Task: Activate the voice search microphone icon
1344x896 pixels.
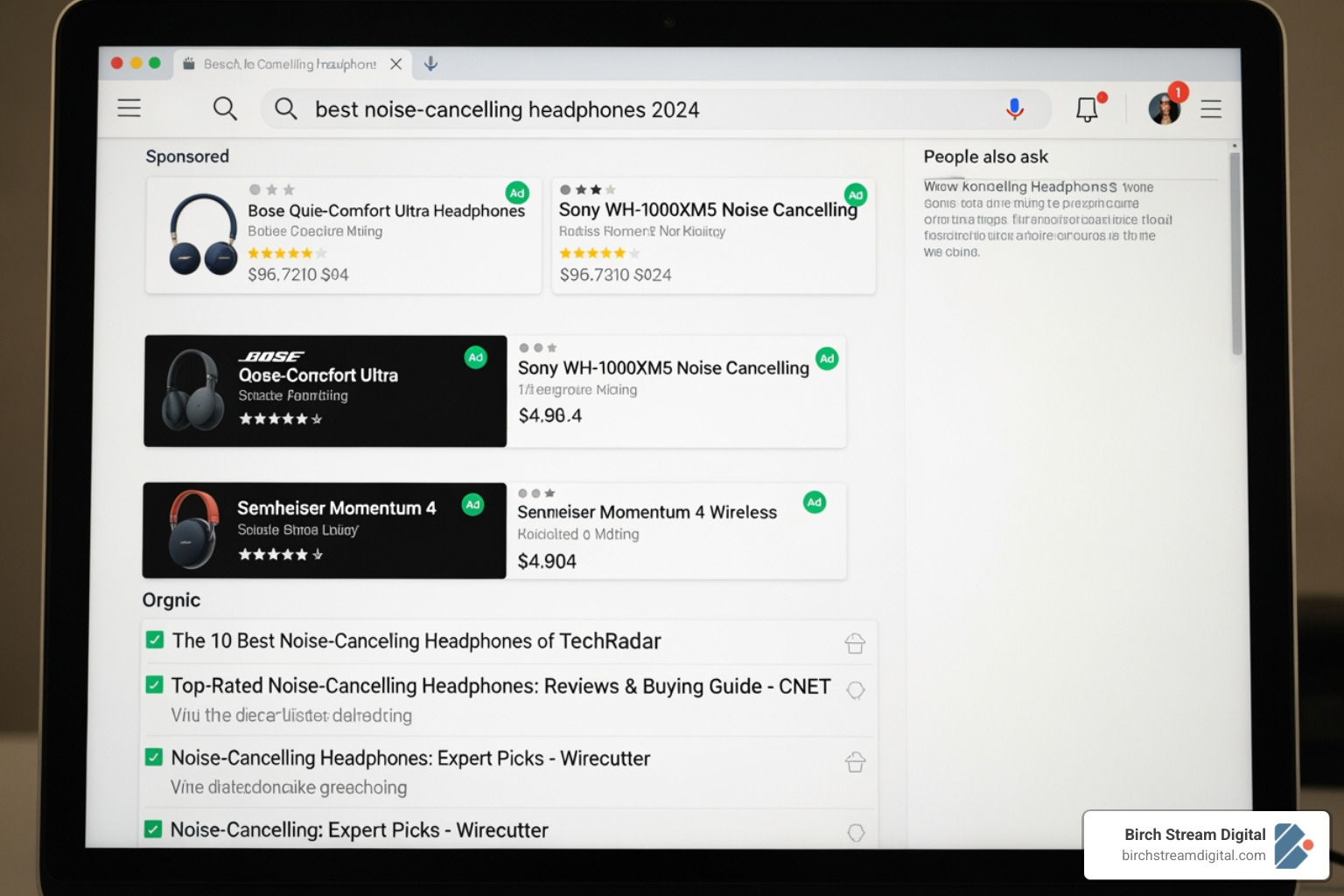Action: [1014, 108]
